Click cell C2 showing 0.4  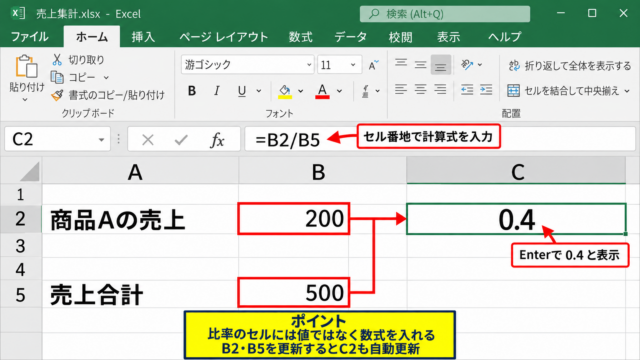pos(516,219)
